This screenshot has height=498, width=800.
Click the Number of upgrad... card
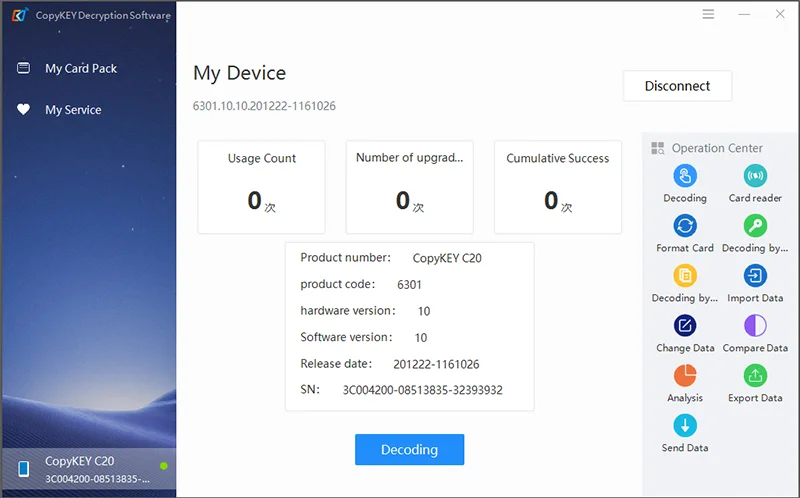(x=409, y=187)
